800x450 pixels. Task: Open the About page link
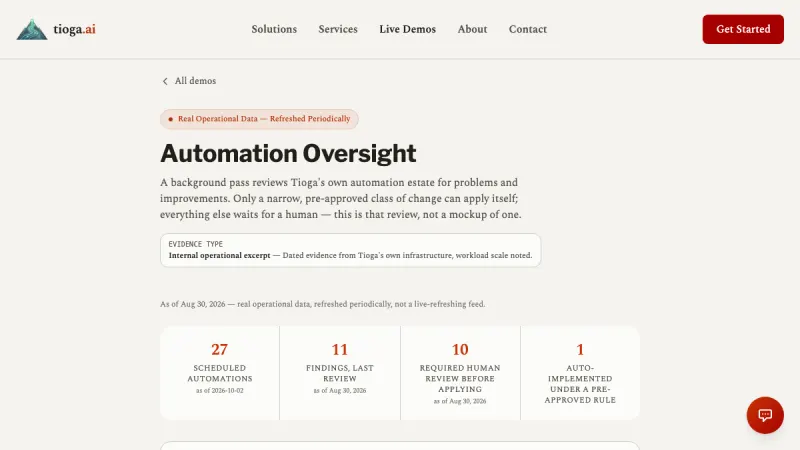[472, 29]
